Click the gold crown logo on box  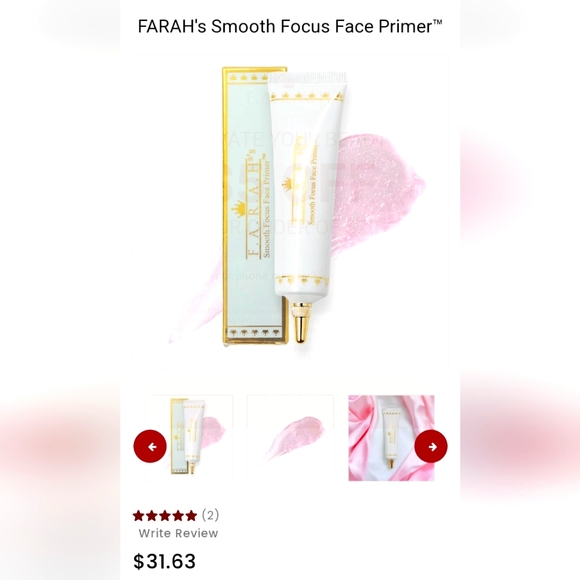tap(239, 212)
